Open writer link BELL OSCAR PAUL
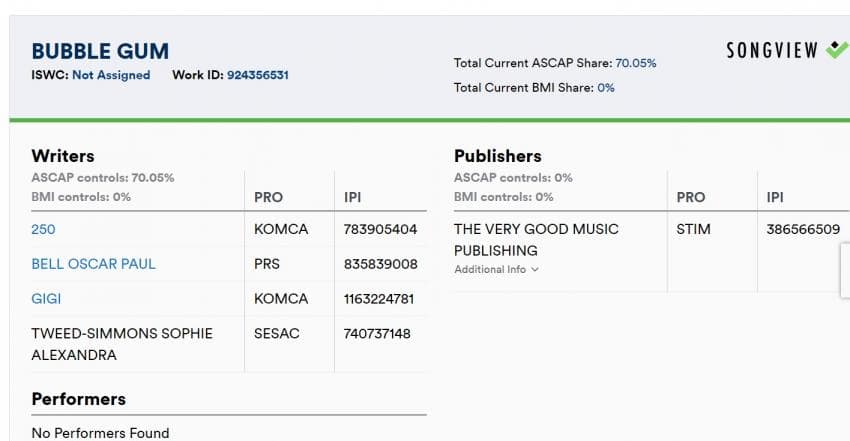 tap(93, 264)
